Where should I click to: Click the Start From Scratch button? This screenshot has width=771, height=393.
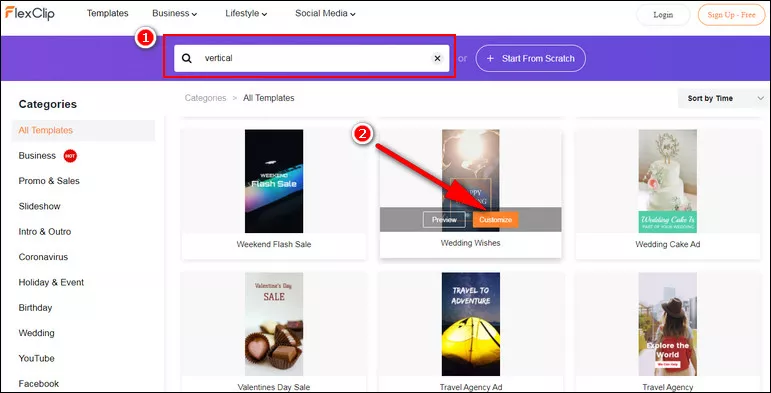point(531,59)
